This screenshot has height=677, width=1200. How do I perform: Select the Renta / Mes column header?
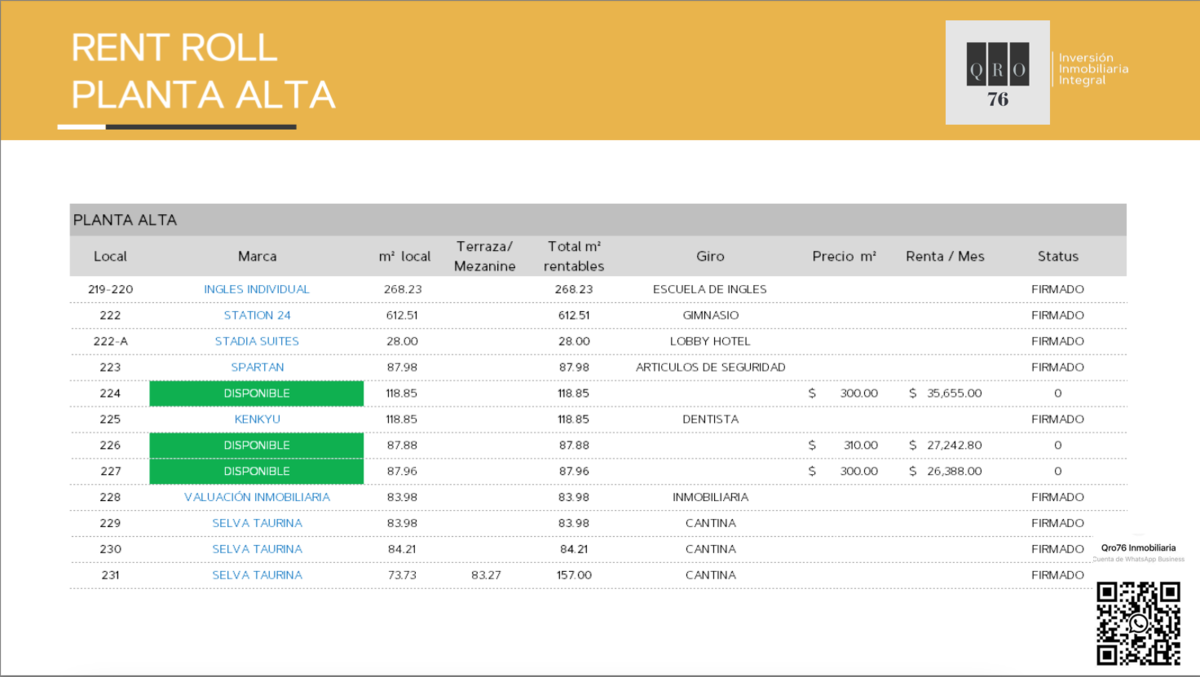click(x=944, y=256)
